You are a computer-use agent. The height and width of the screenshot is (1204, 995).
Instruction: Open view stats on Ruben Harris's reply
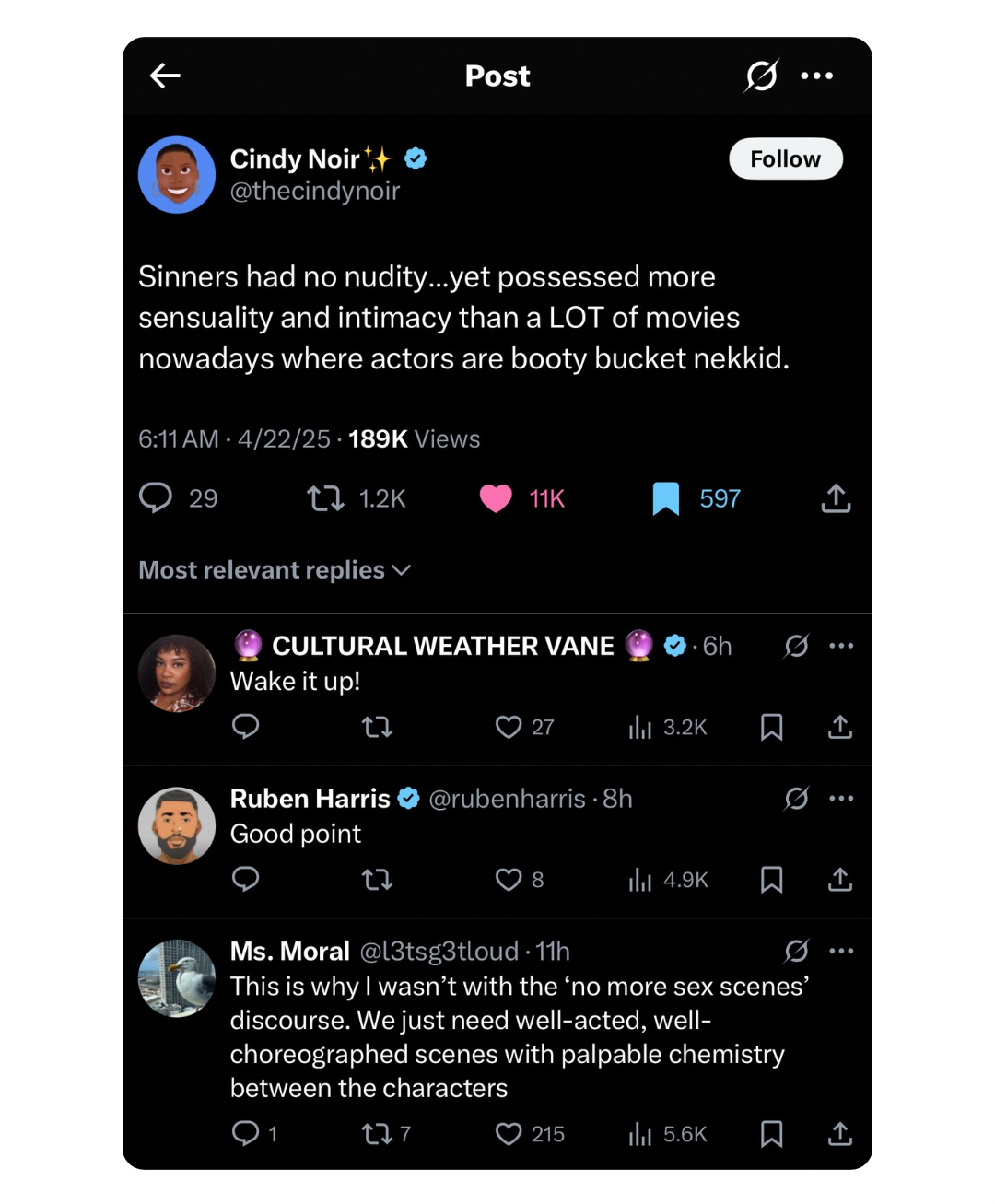640,880
